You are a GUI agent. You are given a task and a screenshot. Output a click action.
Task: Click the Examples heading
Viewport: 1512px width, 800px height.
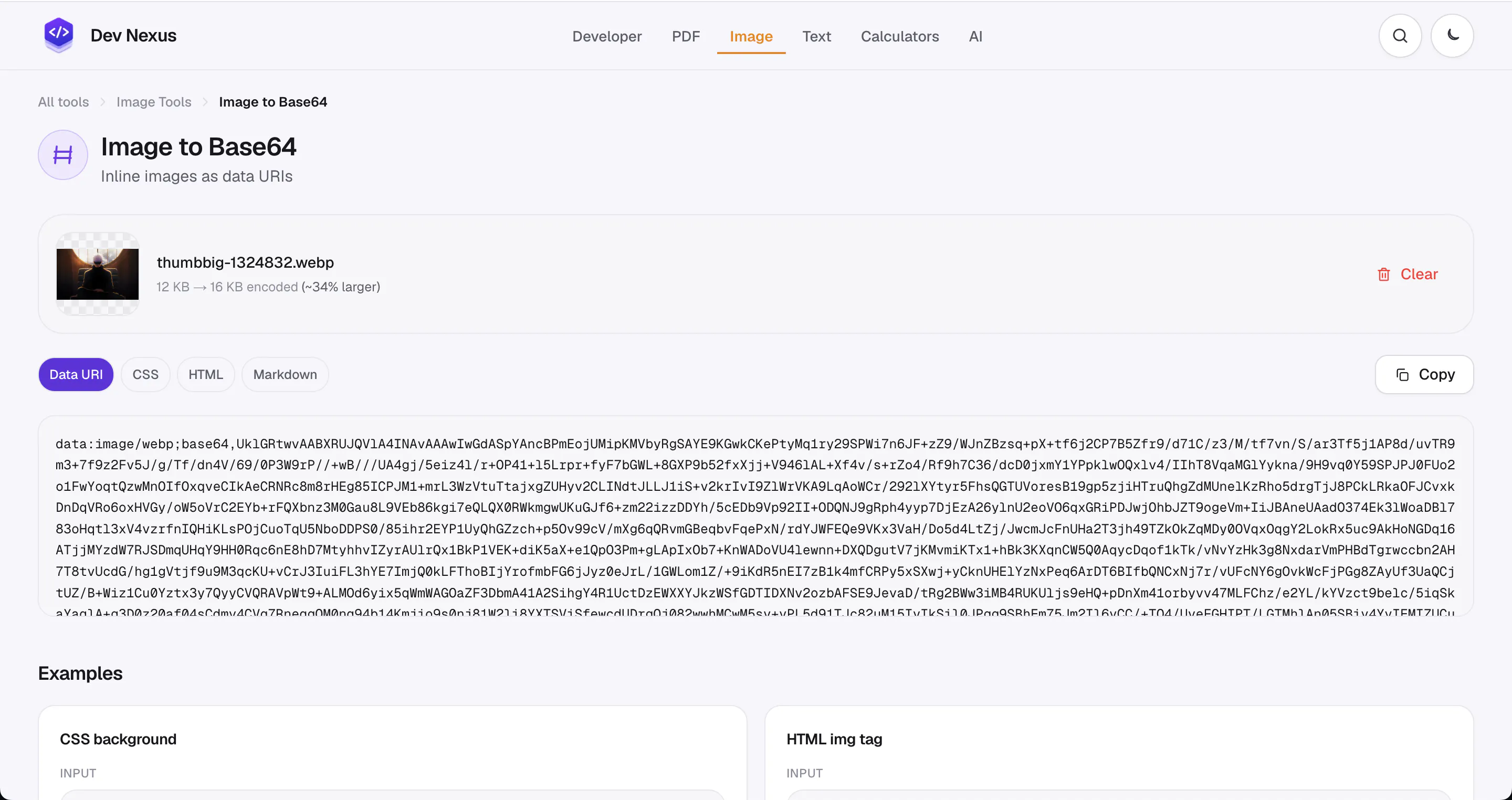pyautogui.click(x=80, y=673)
